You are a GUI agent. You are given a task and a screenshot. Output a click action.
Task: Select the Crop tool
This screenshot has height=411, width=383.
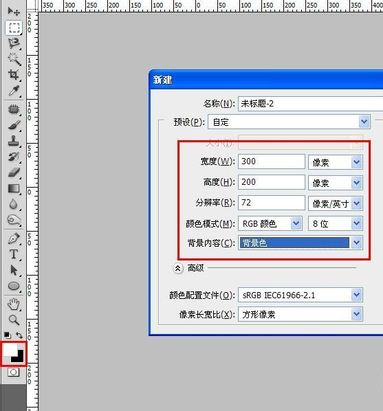tap(14, 75)
